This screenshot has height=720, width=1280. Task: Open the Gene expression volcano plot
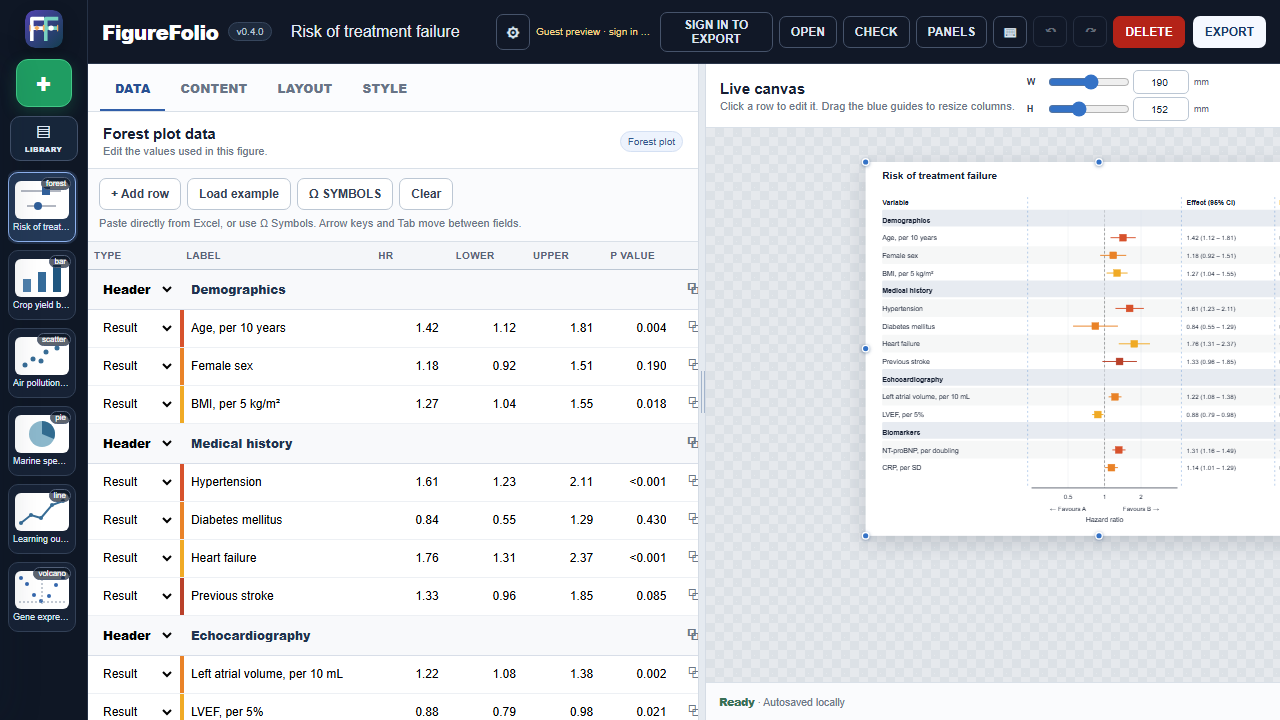[x=43, y=597]
